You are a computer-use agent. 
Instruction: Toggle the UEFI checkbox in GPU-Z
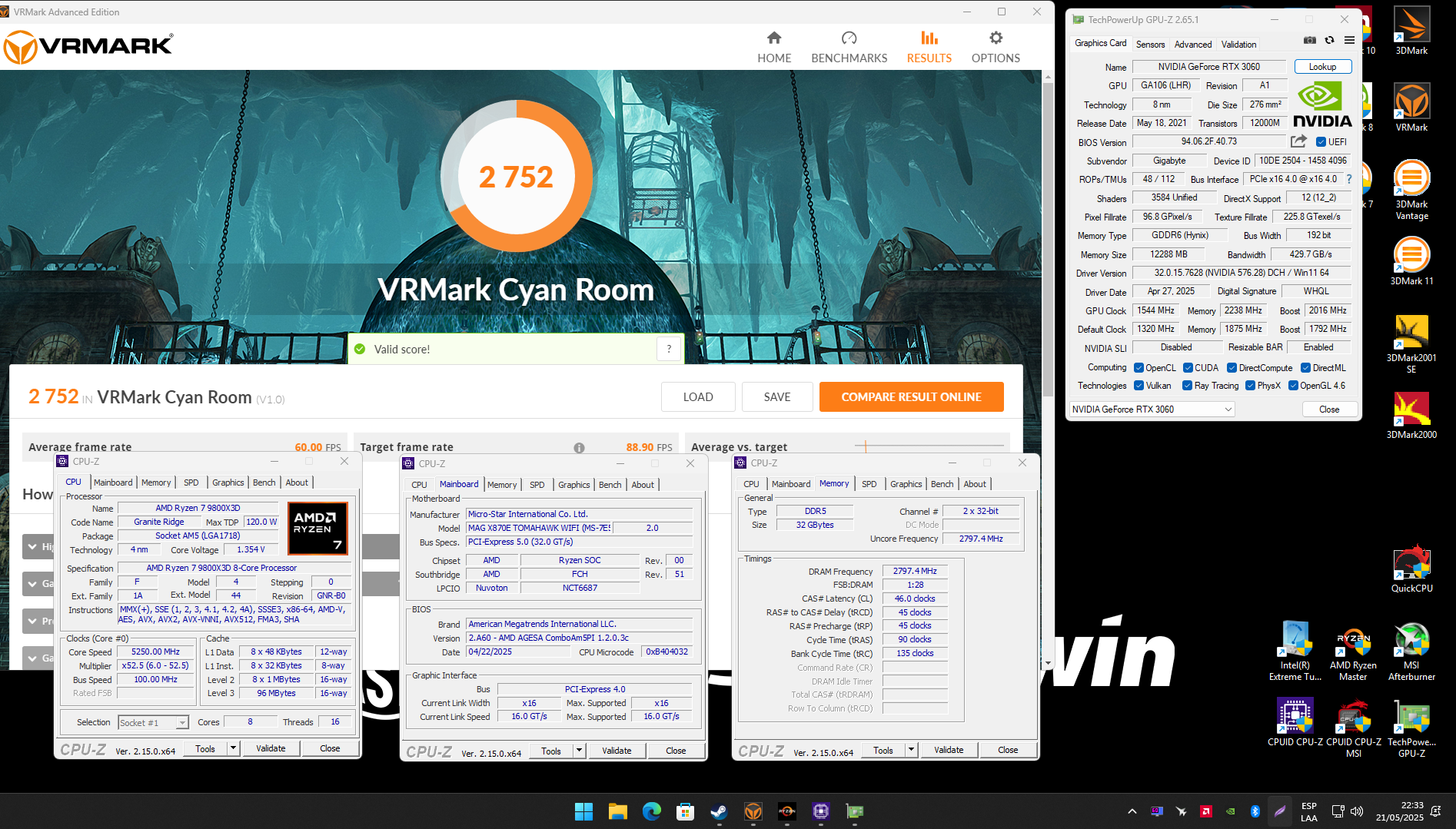pyautogui.click(x=1321, y=142)
